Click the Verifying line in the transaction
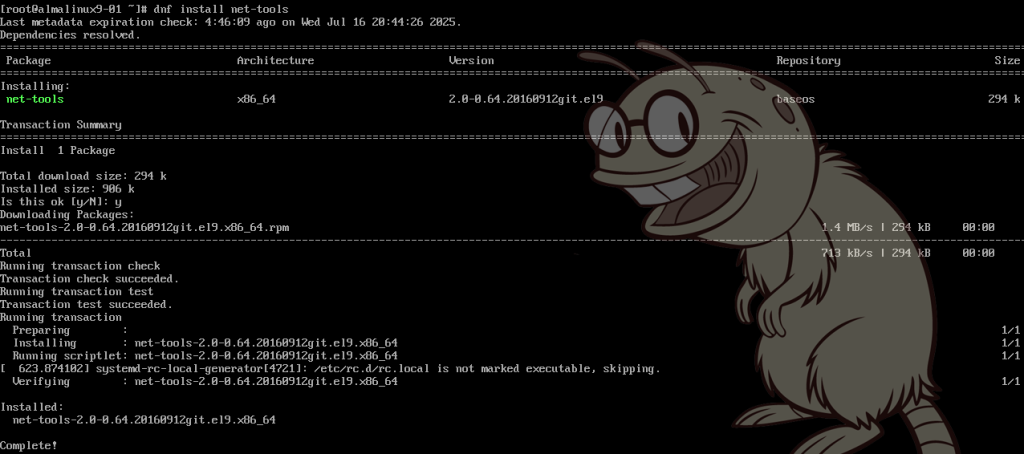The image size is (1024, 454). (205, 381)
